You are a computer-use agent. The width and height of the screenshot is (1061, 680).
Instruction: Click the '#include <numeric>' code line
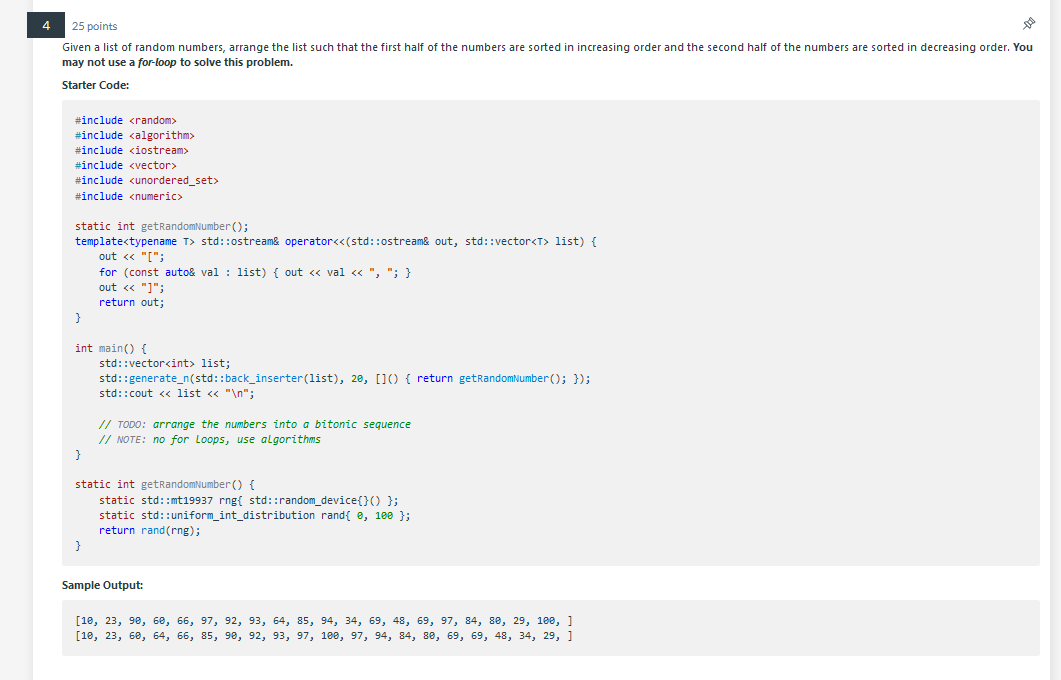[129, 196]
